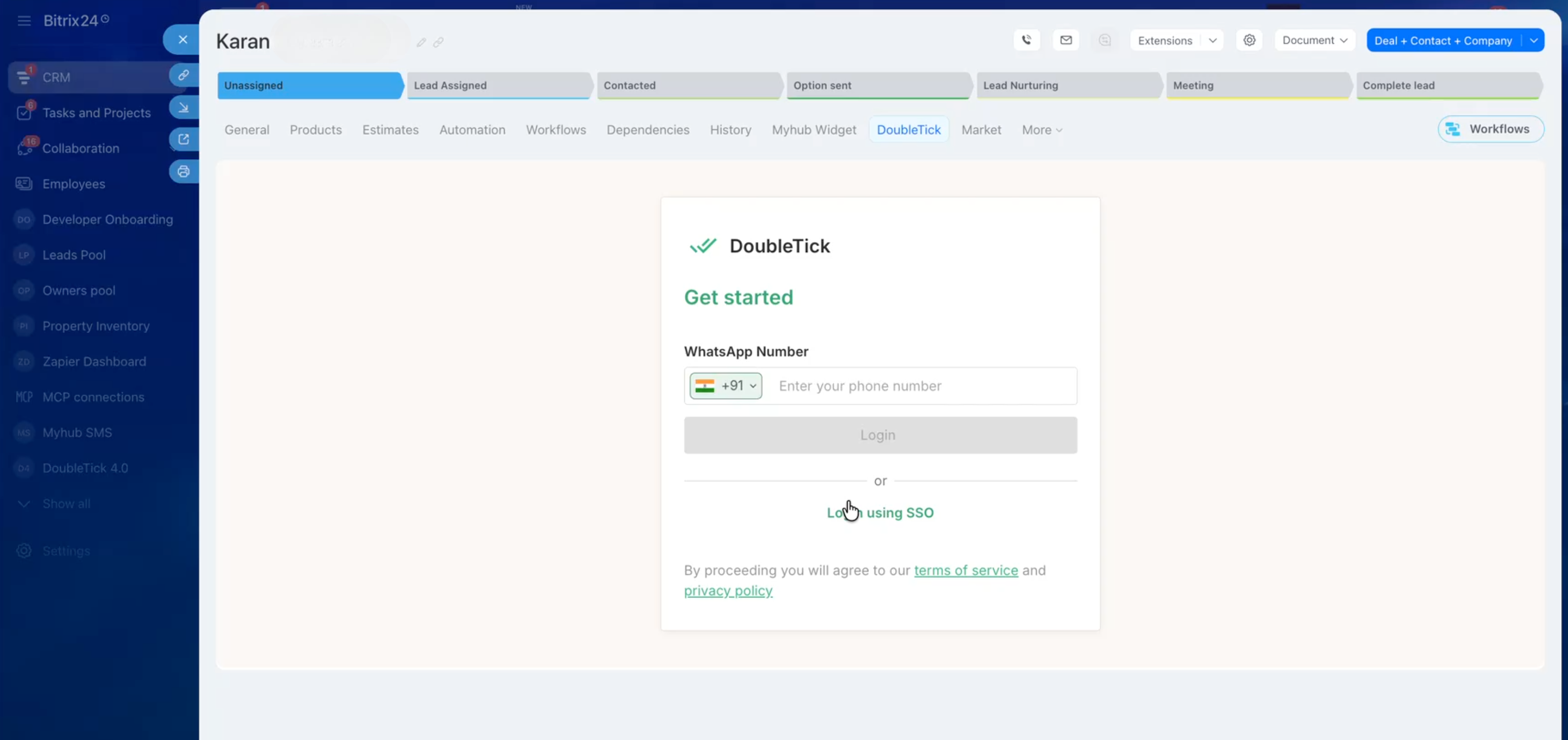
Task: Click the pencil edit icon beside Karan
Action: (420, 42)
